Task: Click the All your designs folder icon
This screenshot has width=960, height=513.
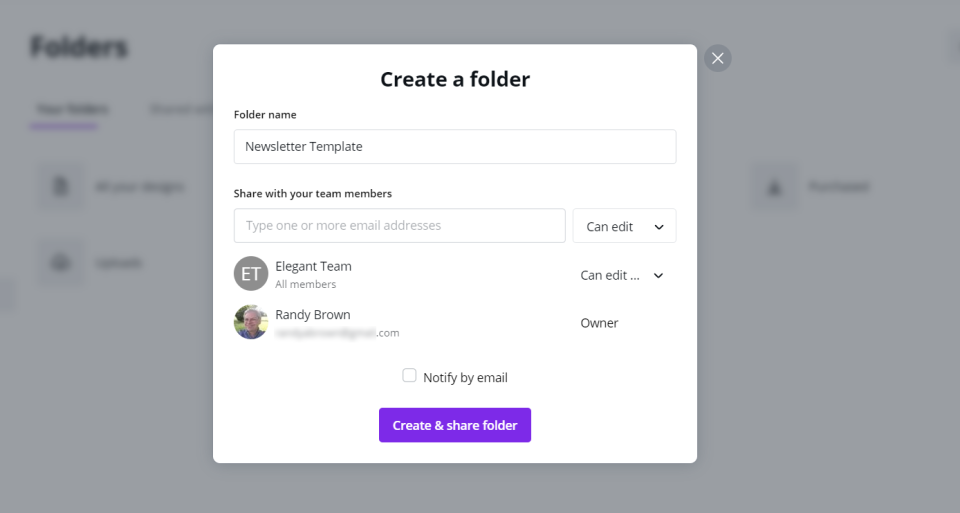Action: pyautogui.click(x=61, y=187)
